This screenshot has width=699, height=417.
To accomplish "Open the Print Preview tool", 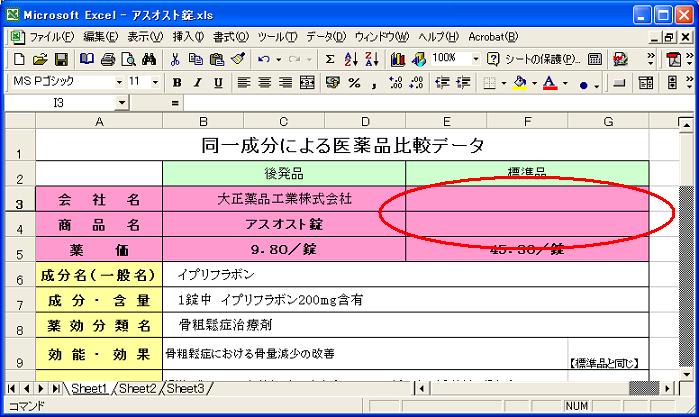I will pos(129,60).
